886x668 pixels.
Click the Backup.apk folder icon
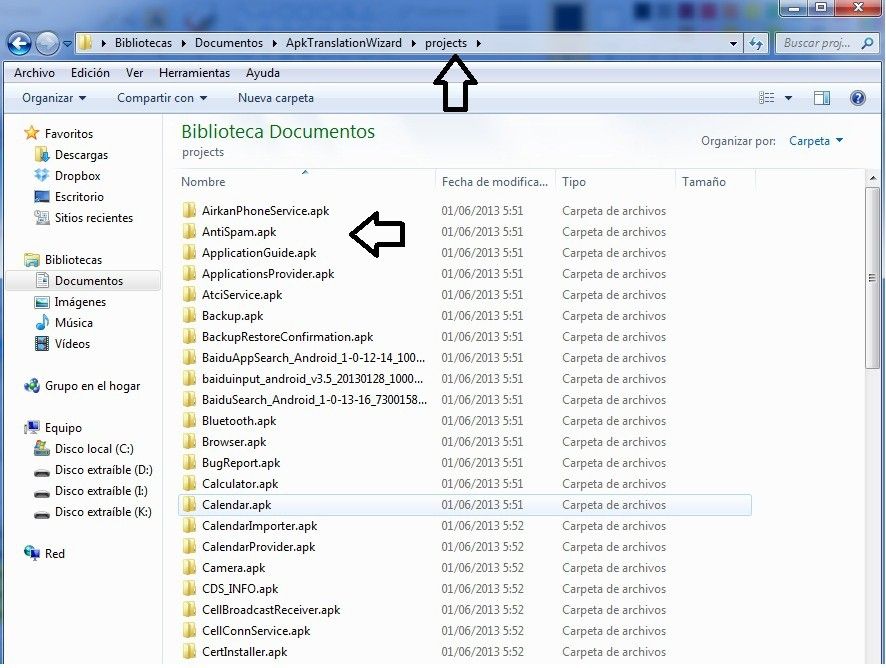189,316
